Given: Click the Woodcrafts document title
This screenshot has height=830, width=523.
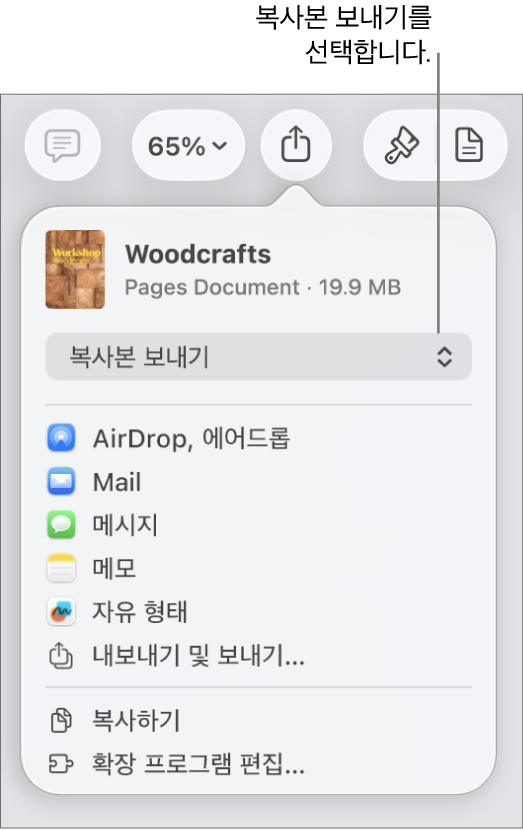Looking at the screenshot, I should pos(198,255).
